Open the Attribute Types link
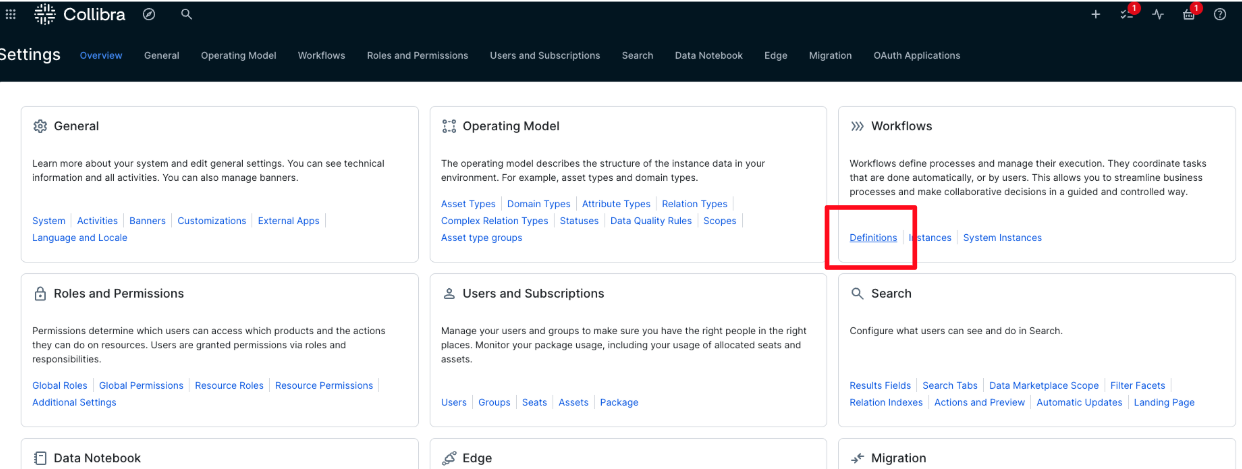Image resolution: width=1242 pixels, height=469 pixels. (616, 204)
